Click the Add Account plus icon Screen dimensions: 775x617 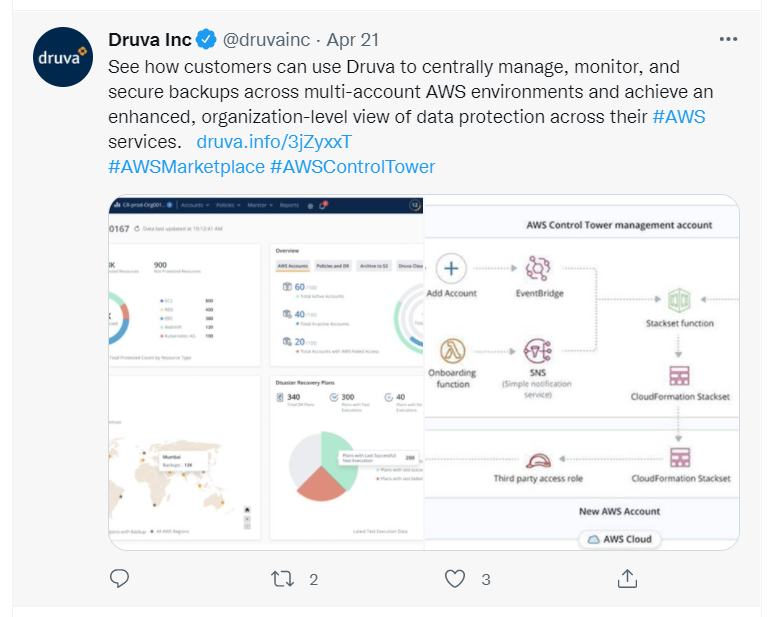[x=452, y=269]
